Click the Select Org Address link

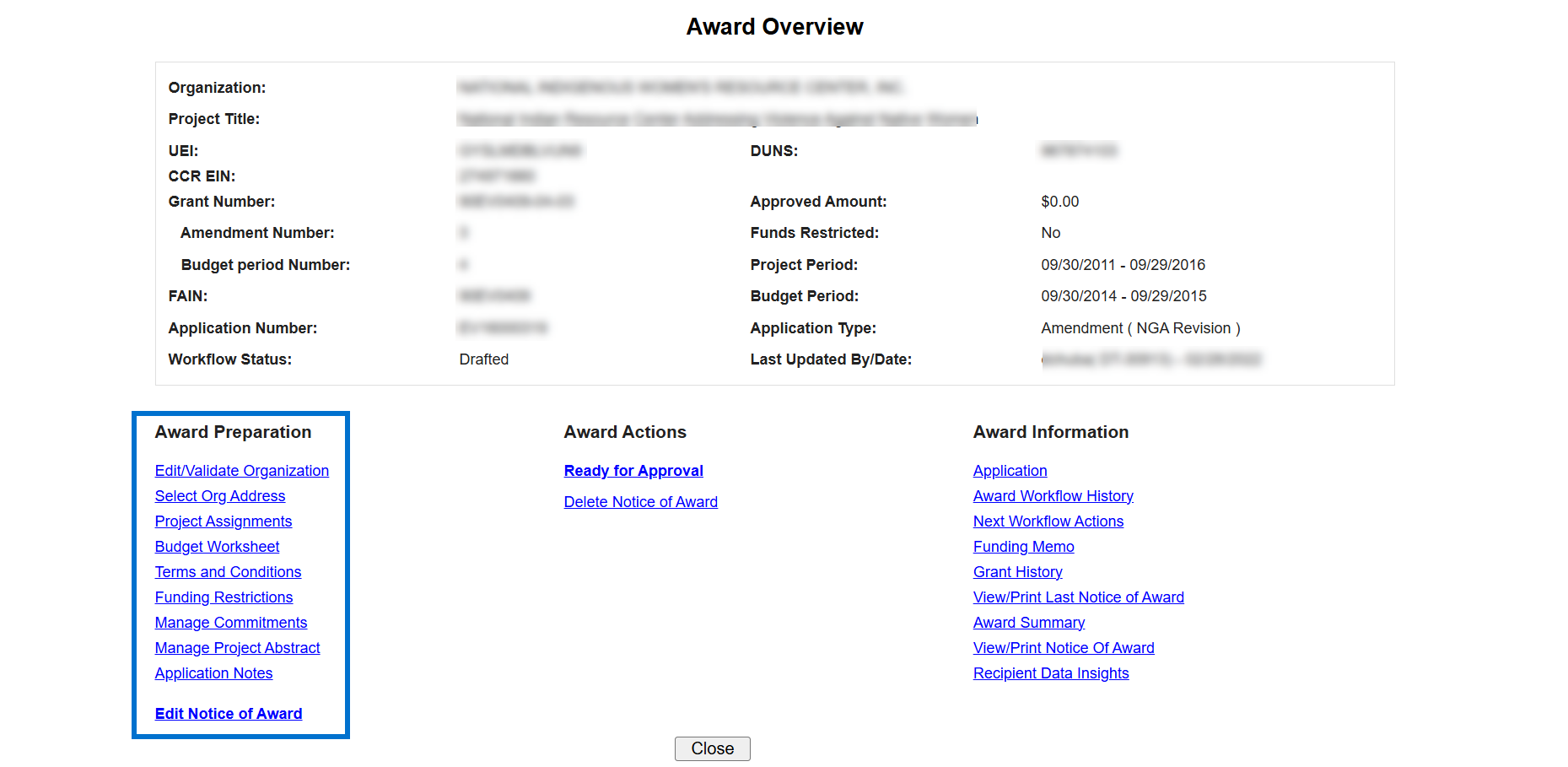click(x=219, y=496)
